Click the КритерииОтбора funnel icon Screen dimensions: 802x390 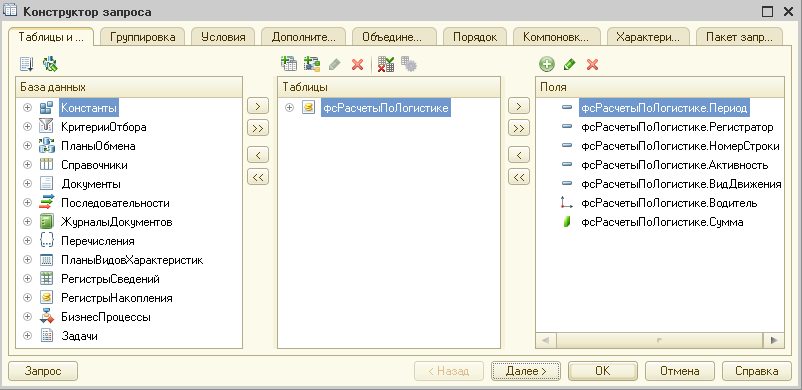46,127
